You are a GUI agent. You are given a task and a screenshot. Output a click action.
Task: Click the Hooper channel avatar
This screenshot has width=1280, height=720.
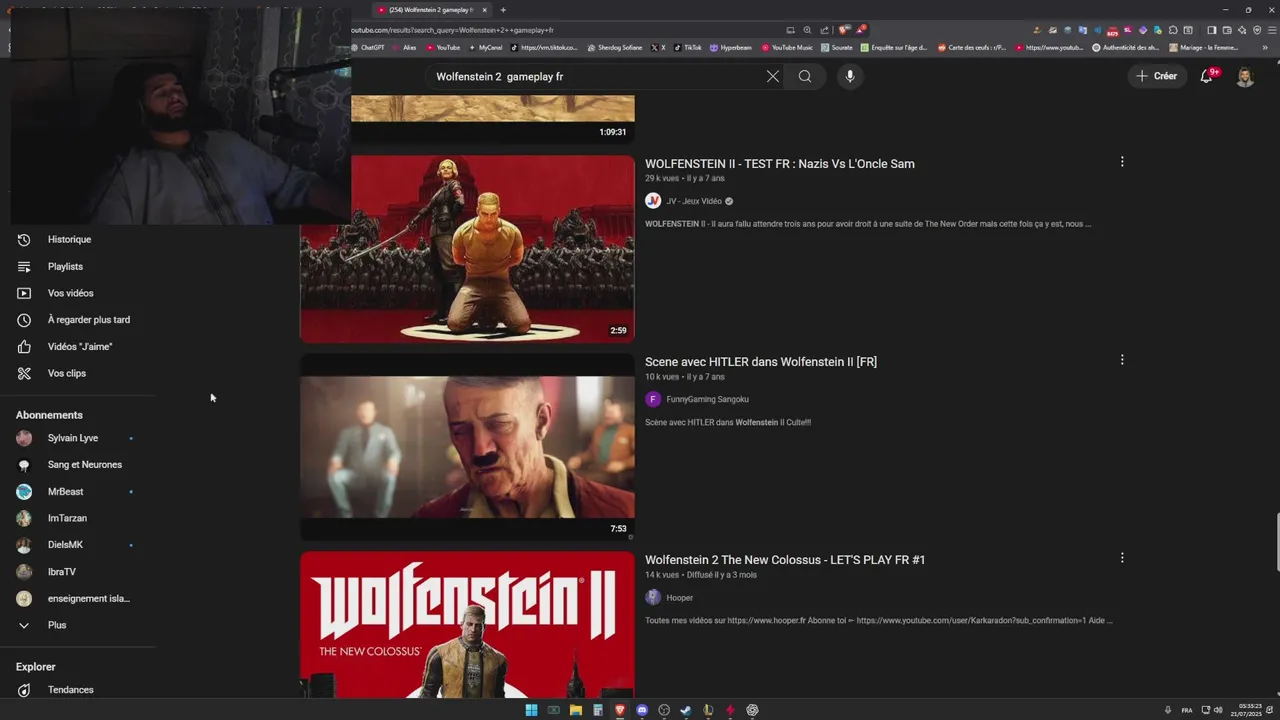tap(653, 597)
